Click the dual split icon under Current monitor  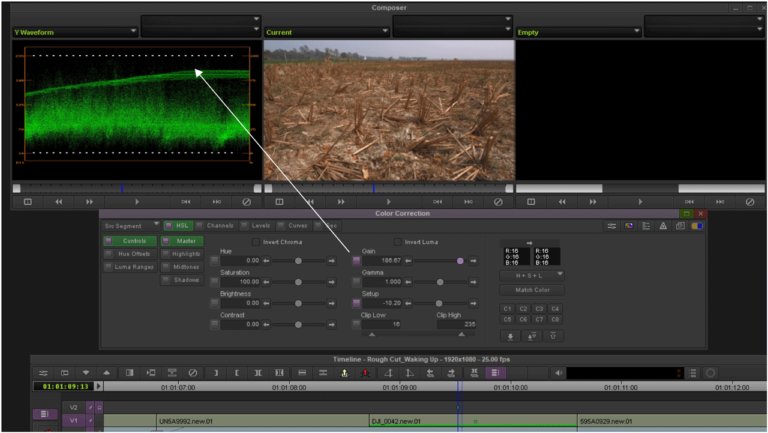point(279,202)
